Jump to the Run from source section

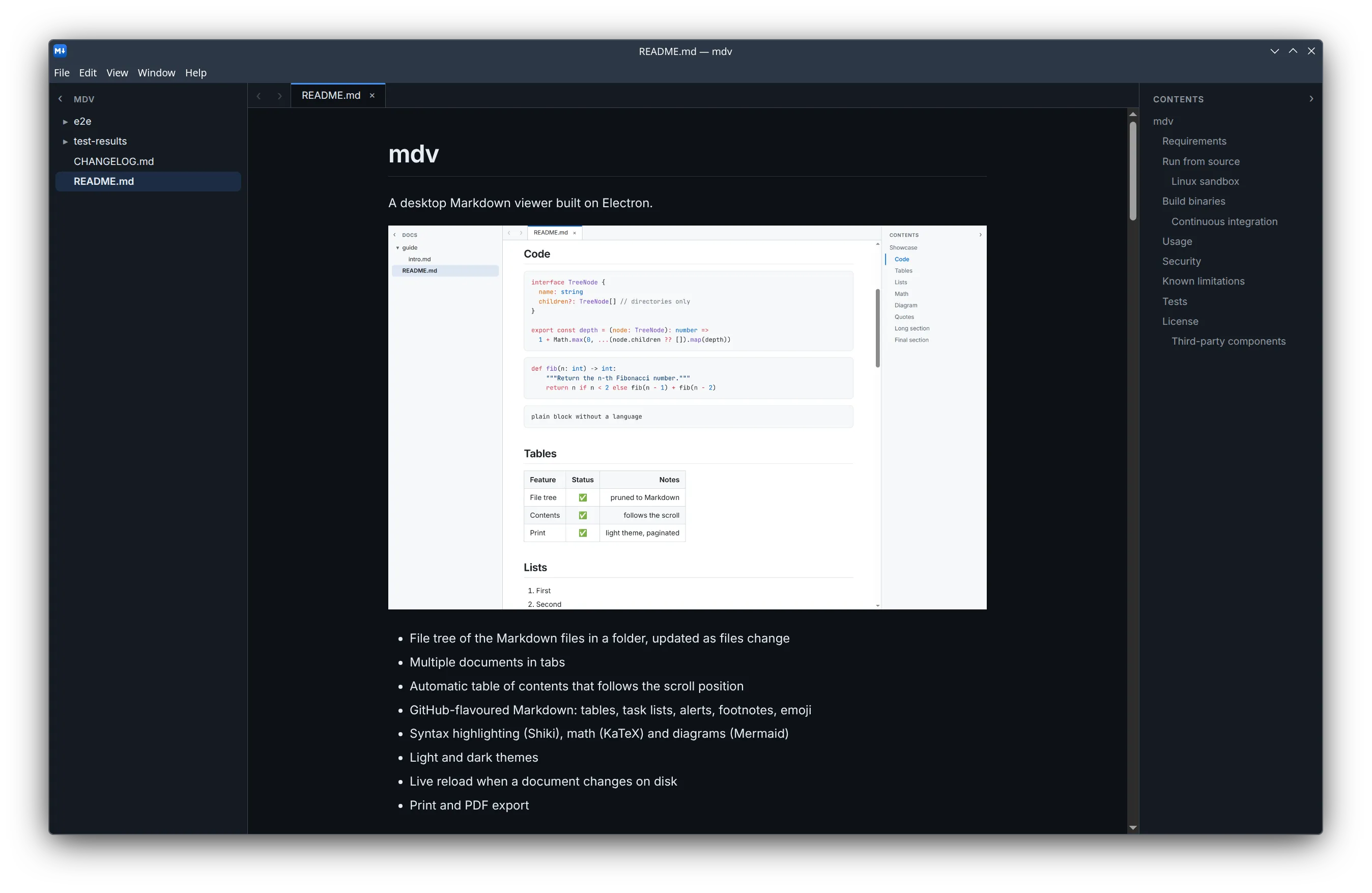[x=1201, y=161]
